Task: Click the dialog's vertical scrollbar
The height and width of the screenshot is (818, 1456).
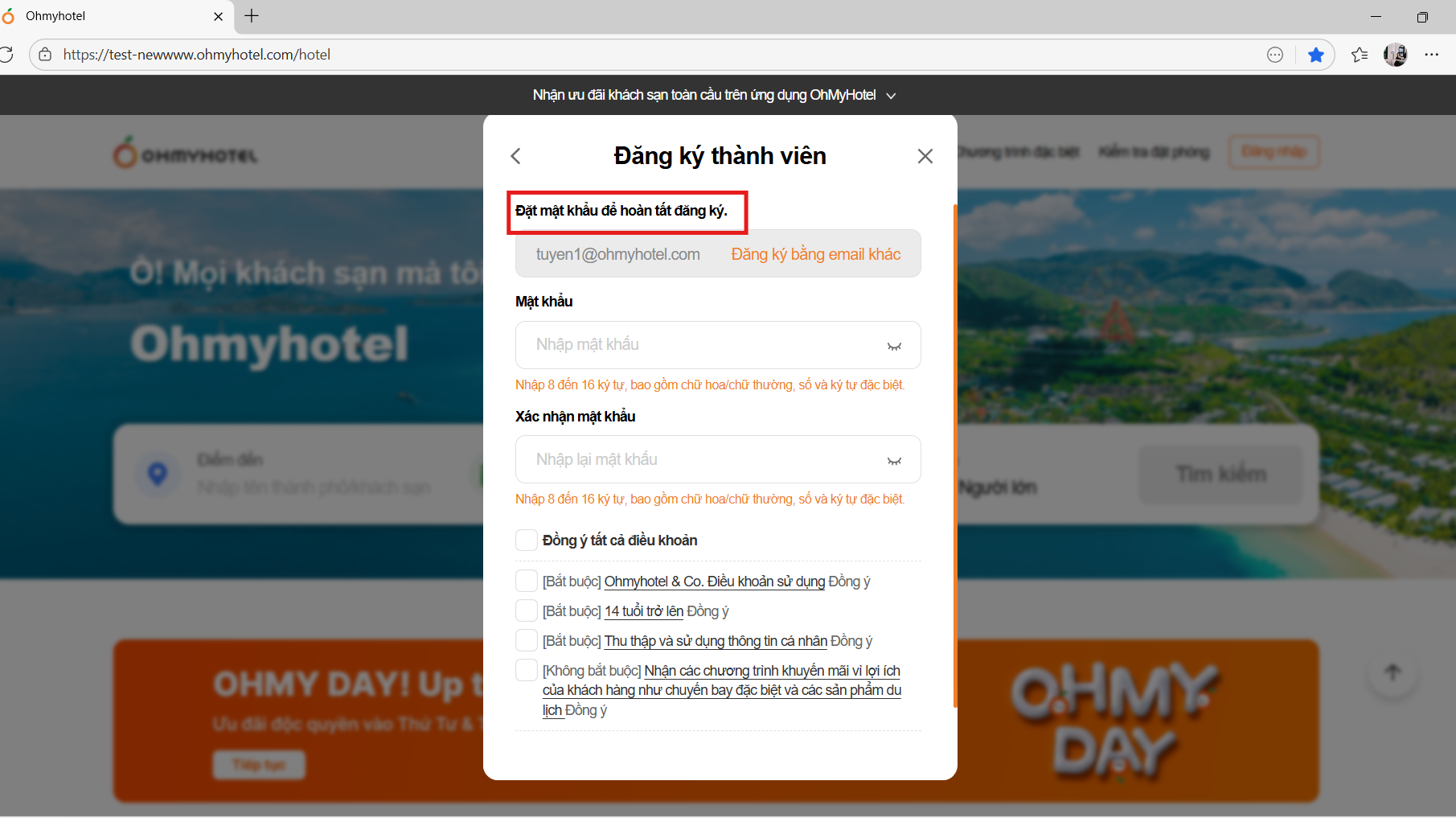Action: pyautogui.click(x=955, y=456)
